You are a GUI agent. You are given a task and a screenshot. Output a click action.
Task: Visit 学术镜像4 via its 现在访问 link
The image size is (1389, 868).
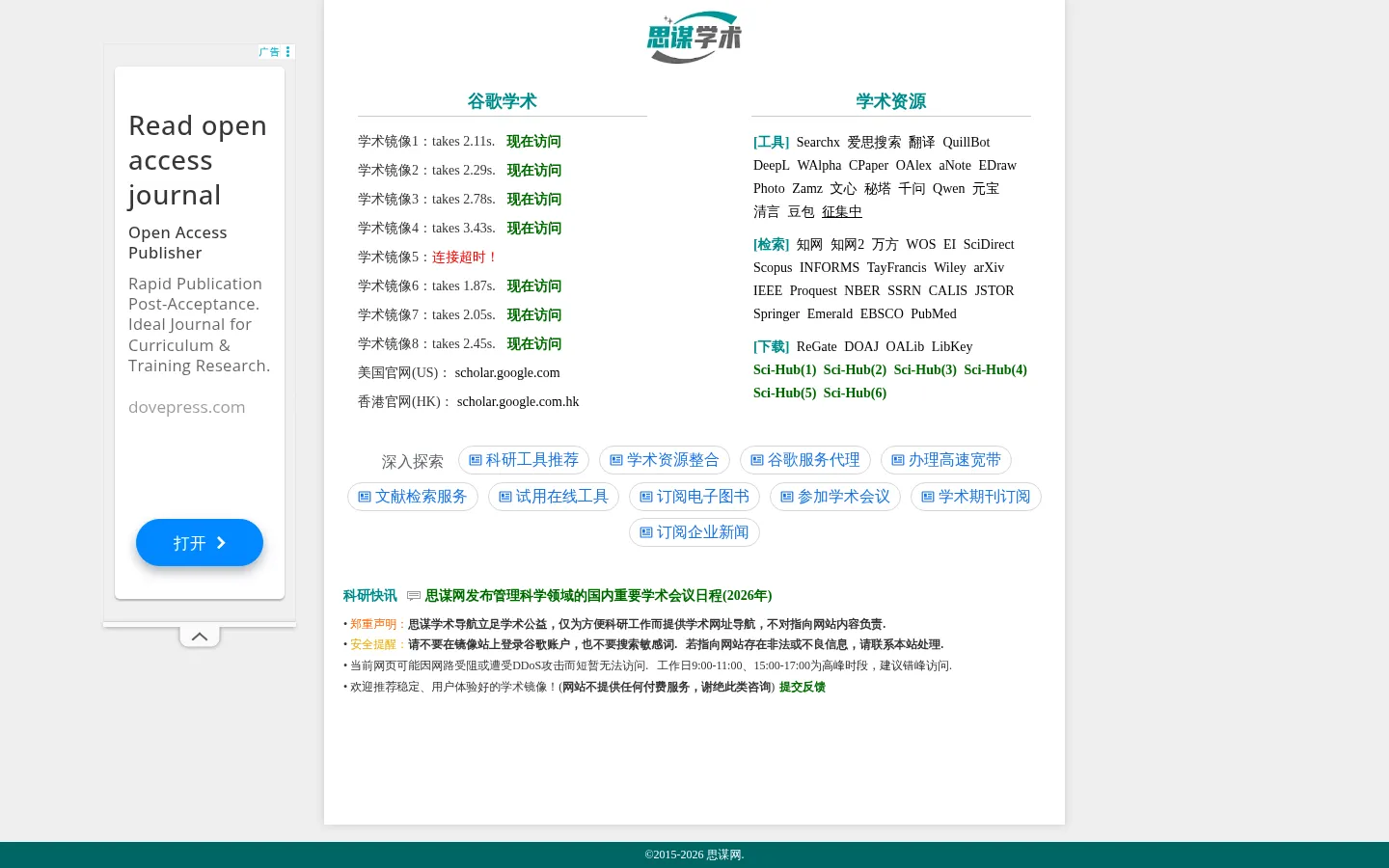pyautogui.click(x=534, y=229)
